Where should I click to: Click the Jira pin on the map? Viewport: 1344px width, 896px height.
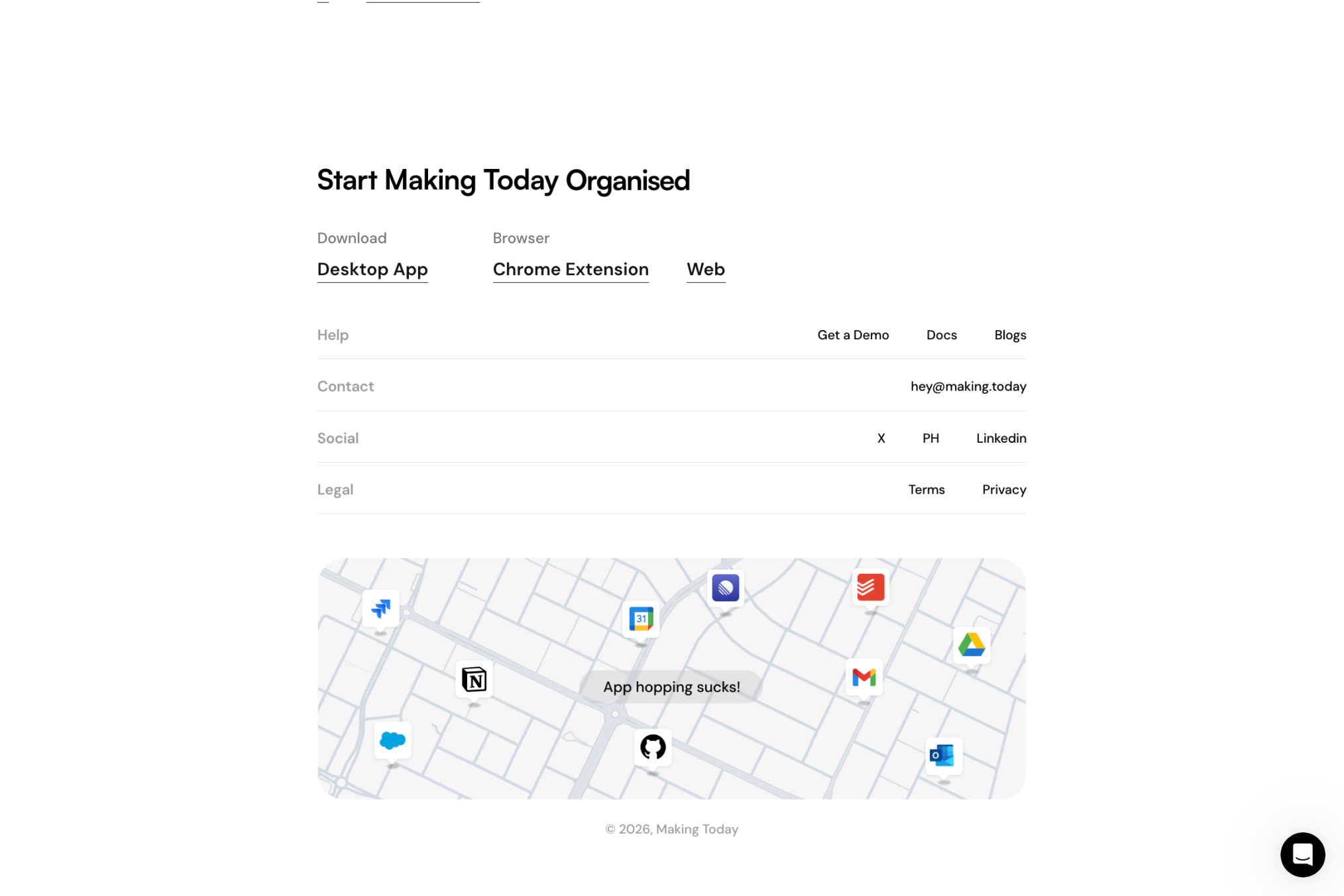(x=381, y=610)
